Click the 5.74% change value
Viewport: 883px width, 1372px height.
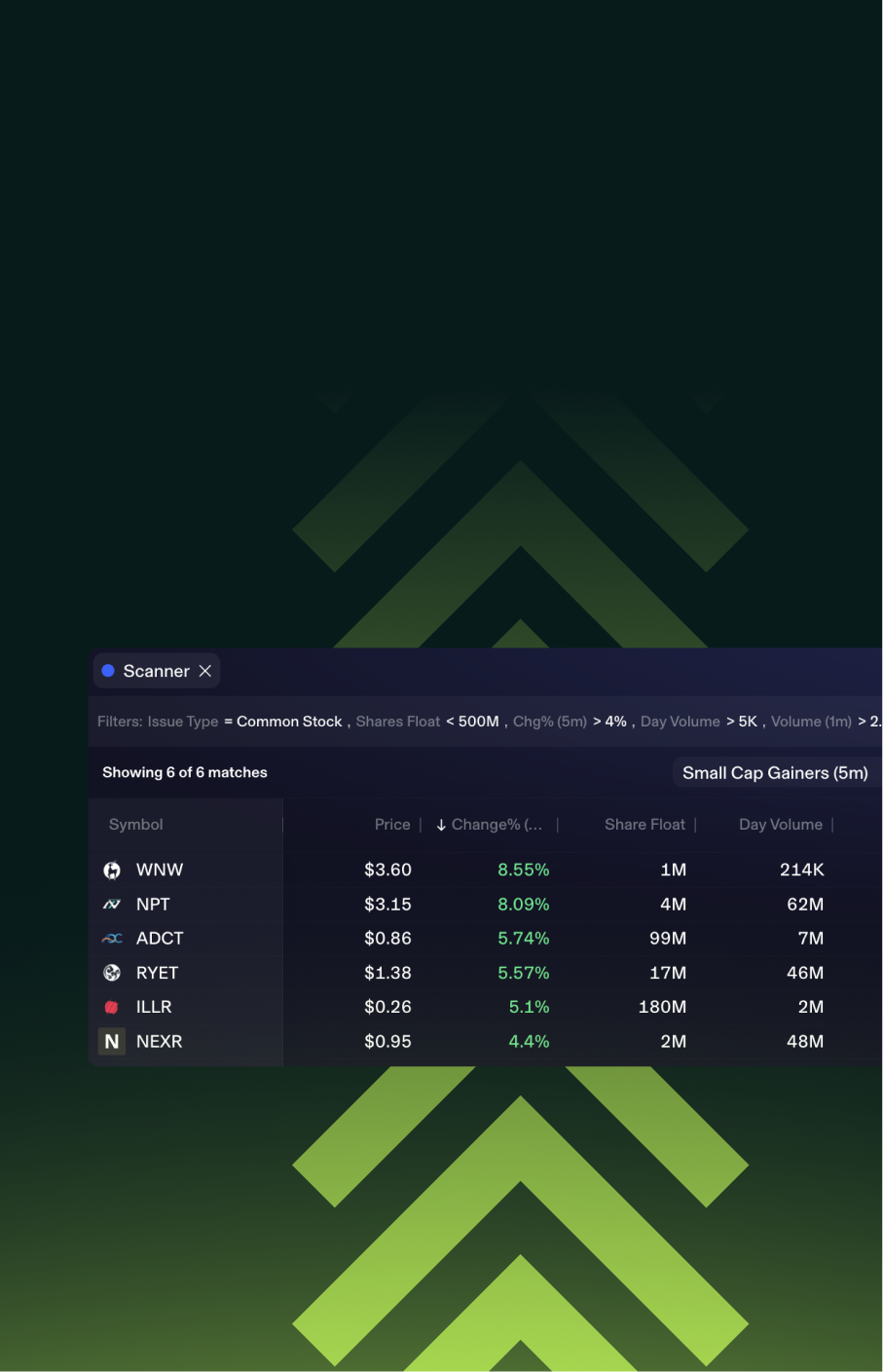pyautogui.click(x=524, y=939)
